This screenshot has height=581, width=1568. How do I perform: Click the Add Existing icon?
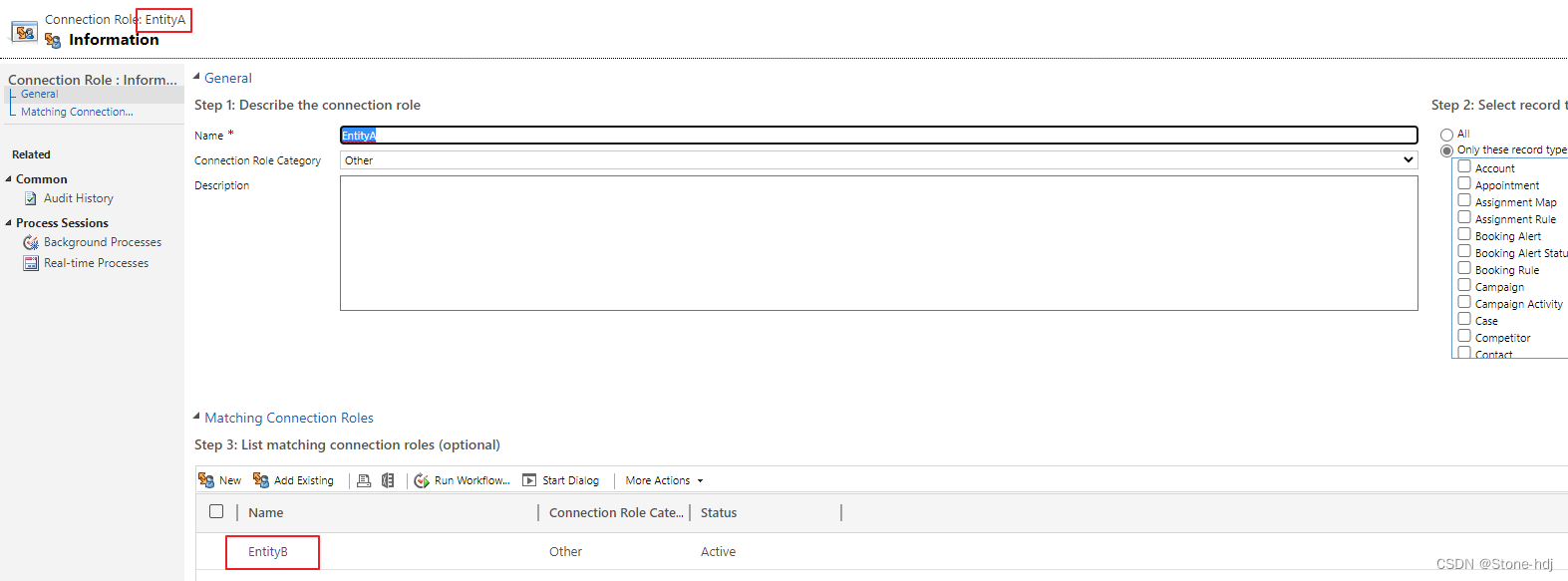pos(261,480)
